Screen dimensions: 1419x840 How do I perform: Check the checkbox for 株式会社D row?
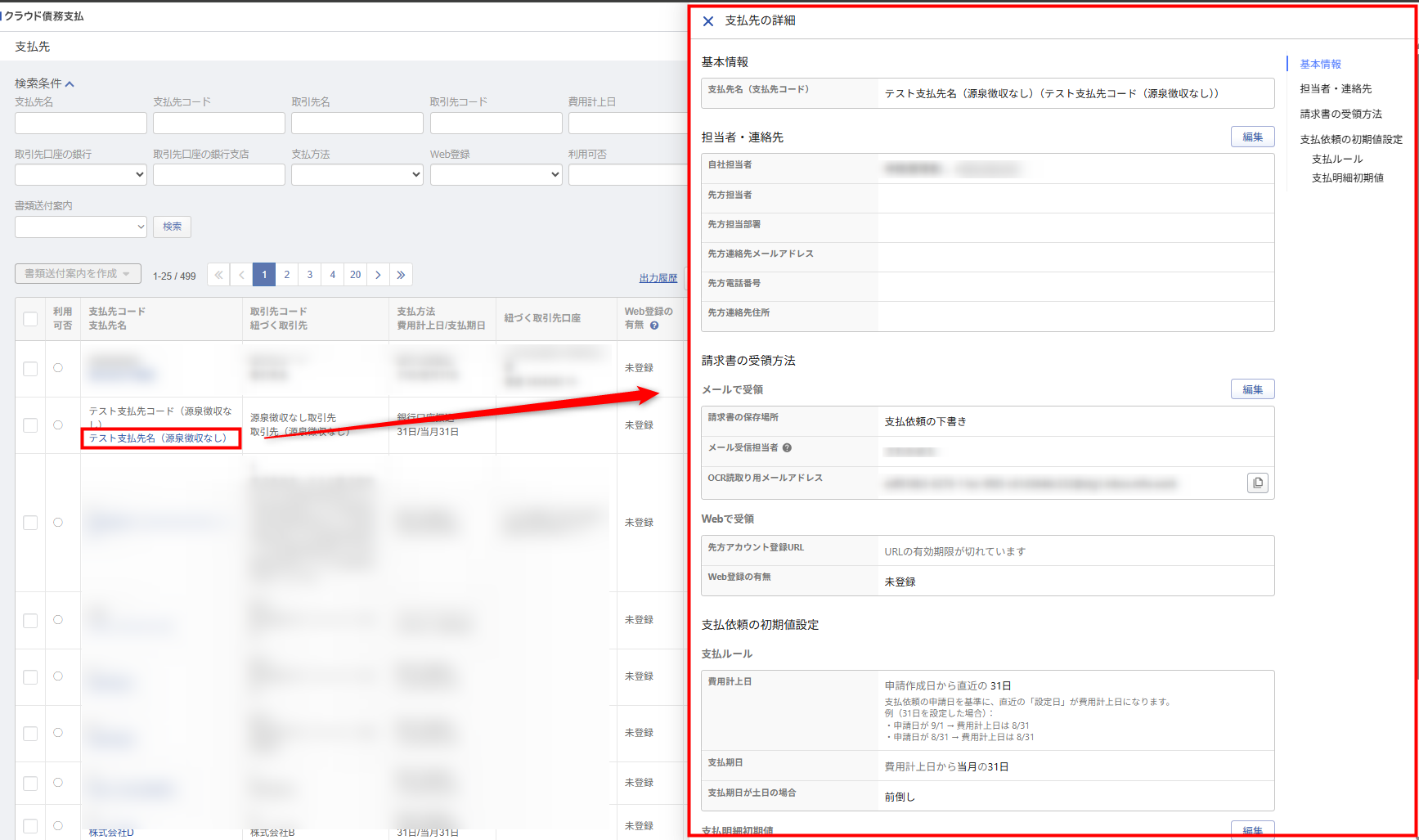[30, 826]
